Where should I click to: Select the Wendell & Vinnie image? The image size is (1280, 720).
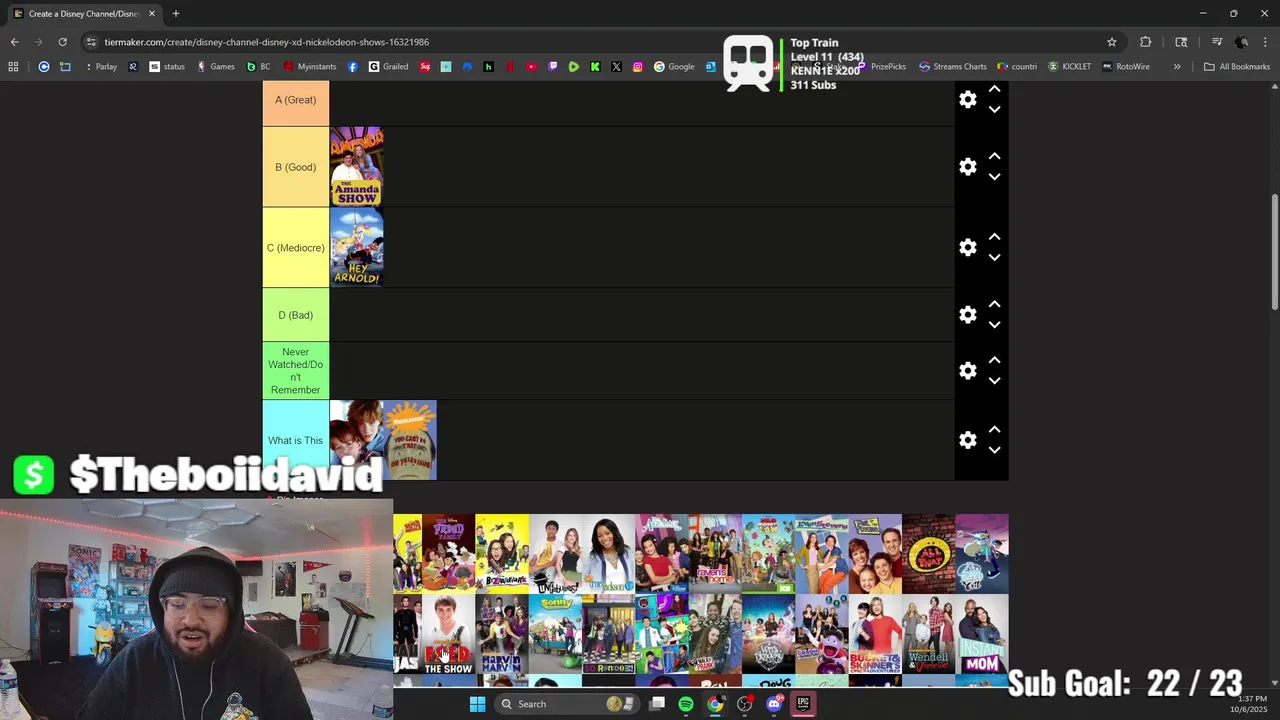click(928, 635)
